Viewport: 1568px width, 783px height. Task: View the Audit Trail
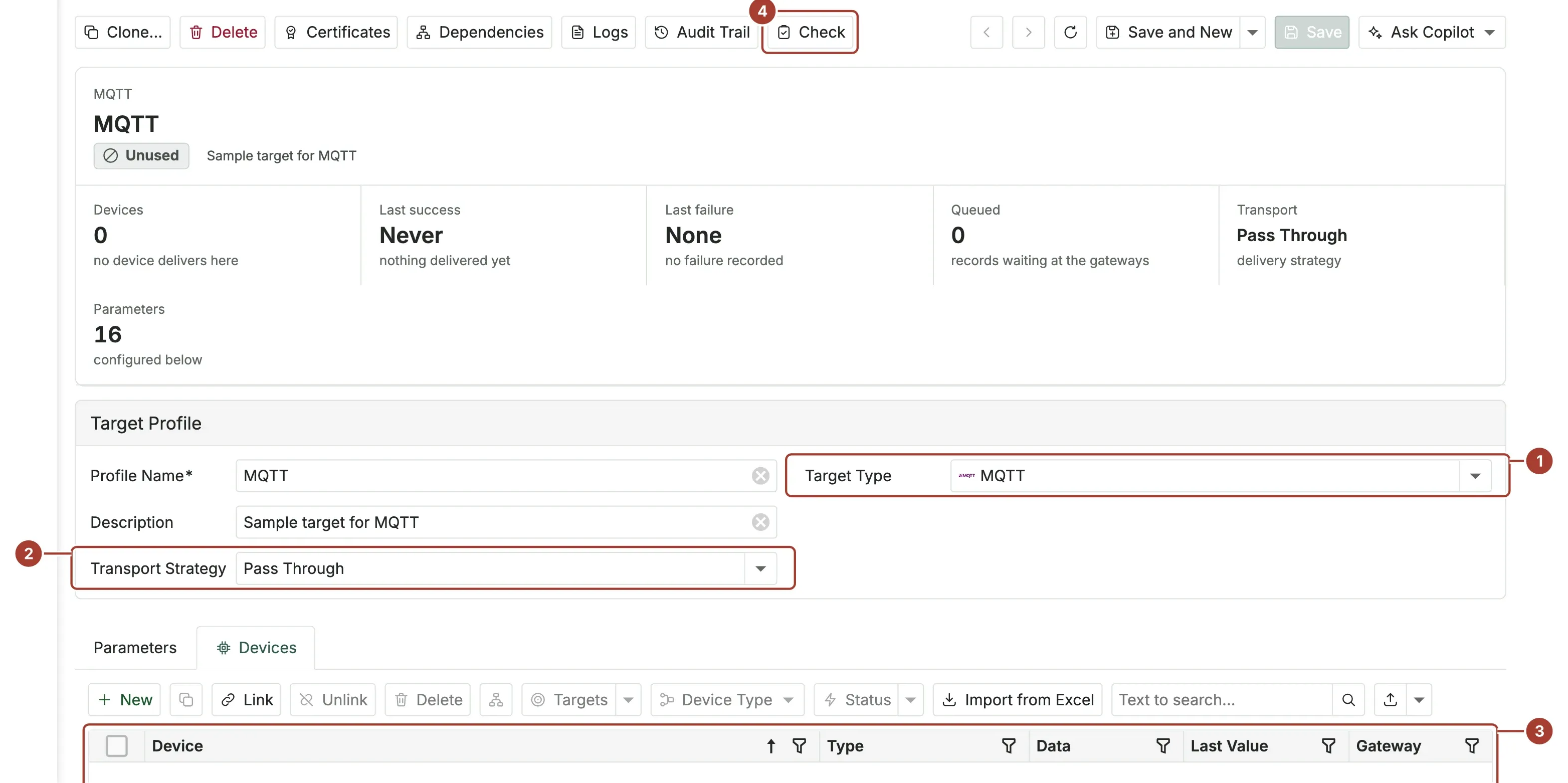tap(701, 32)
